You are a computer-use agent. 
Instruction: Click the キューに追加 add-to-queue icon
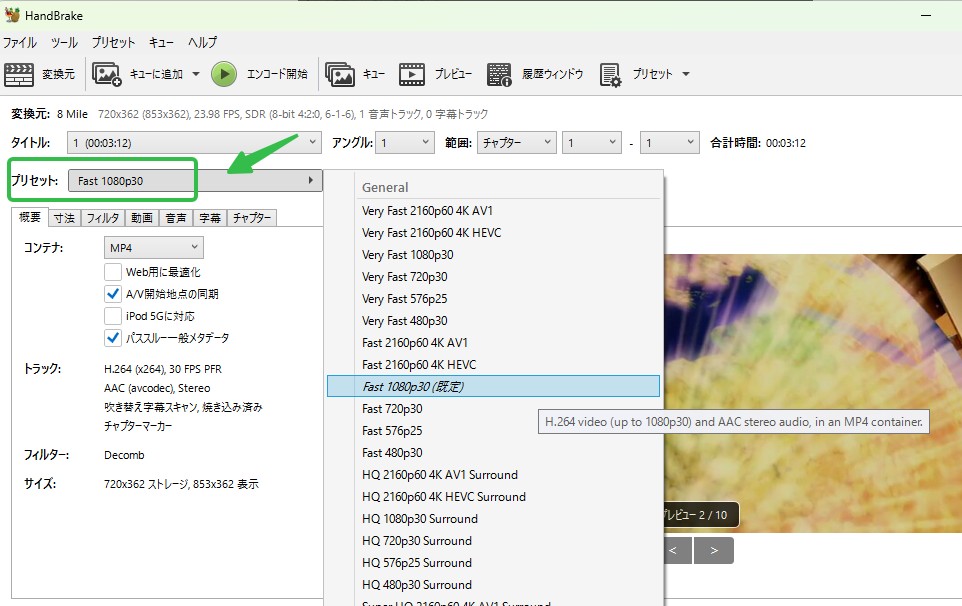[x=107, y=74]
